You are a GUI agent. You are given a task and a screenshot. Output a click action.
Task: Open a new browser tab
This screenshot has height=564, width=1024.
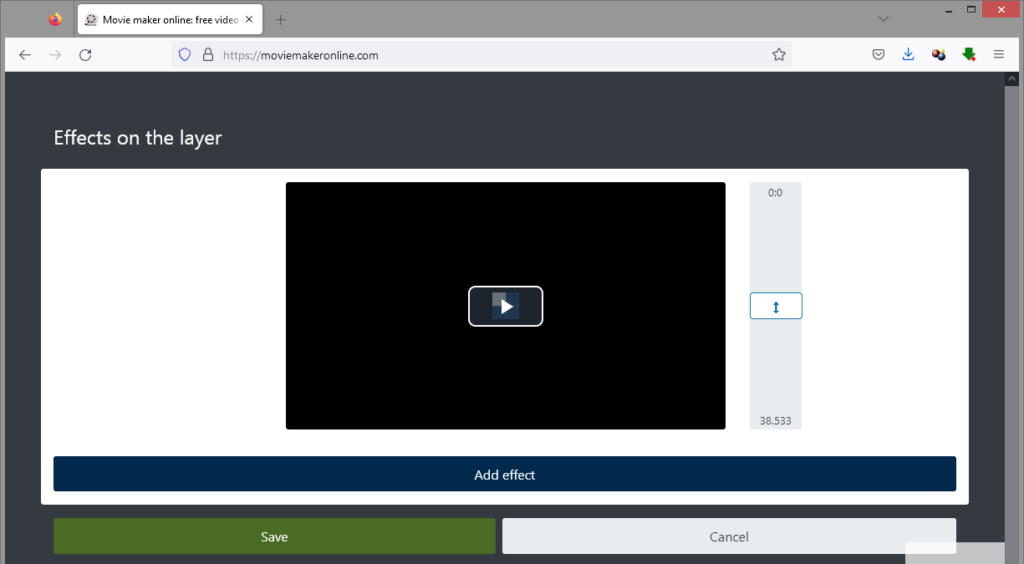point(280,20)
